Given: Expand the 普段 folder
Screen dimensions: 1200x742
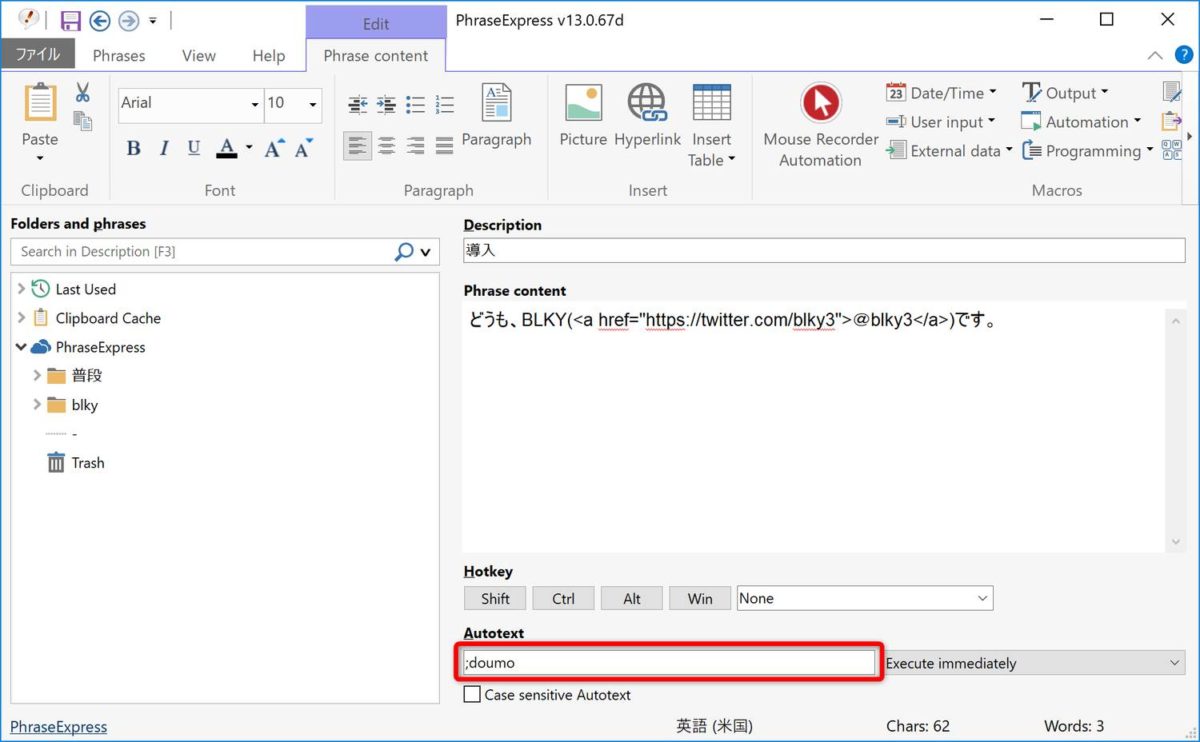Looking at the screenshot, I should (x=37, y=376).
